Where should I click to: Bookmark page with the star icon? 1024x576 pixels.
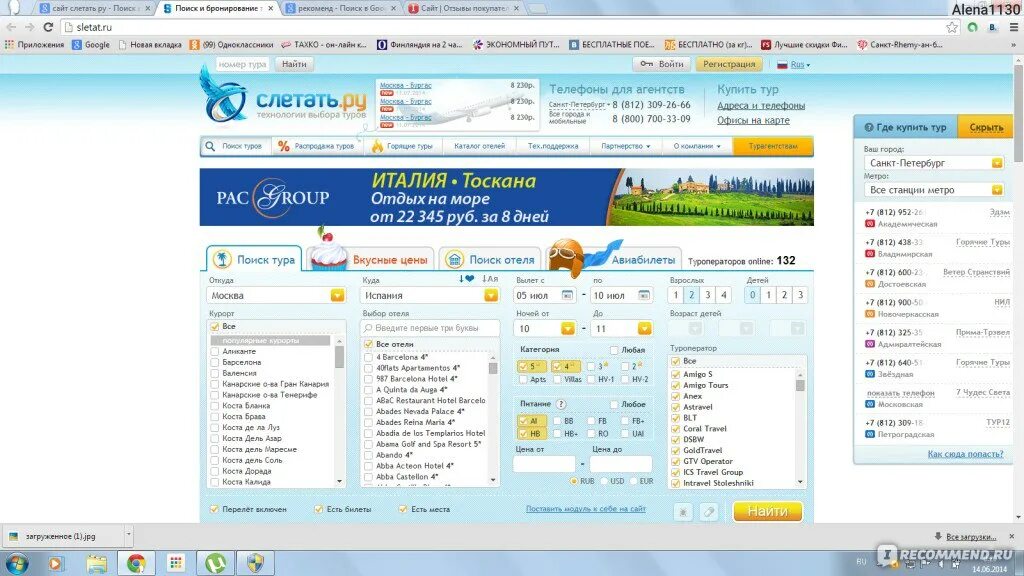coord(952,27)
